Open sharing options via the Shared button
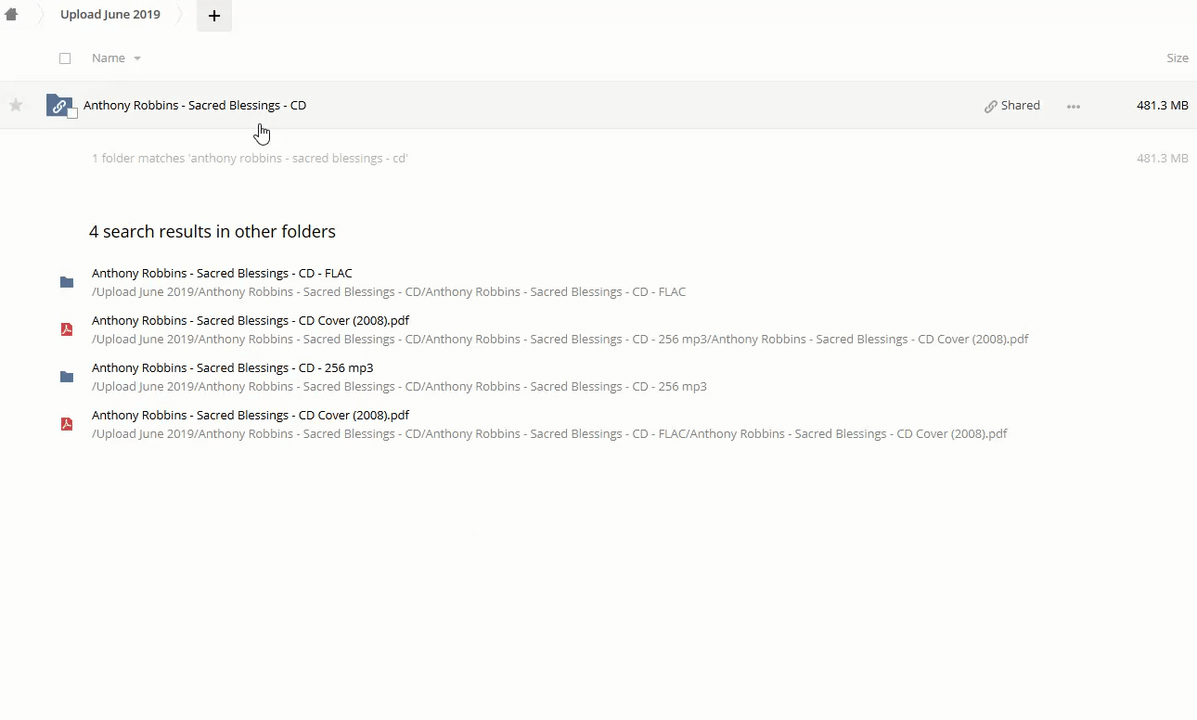Image resolution: width=1197 pixels, height=720 pixels. click(x=1012, y=105)
